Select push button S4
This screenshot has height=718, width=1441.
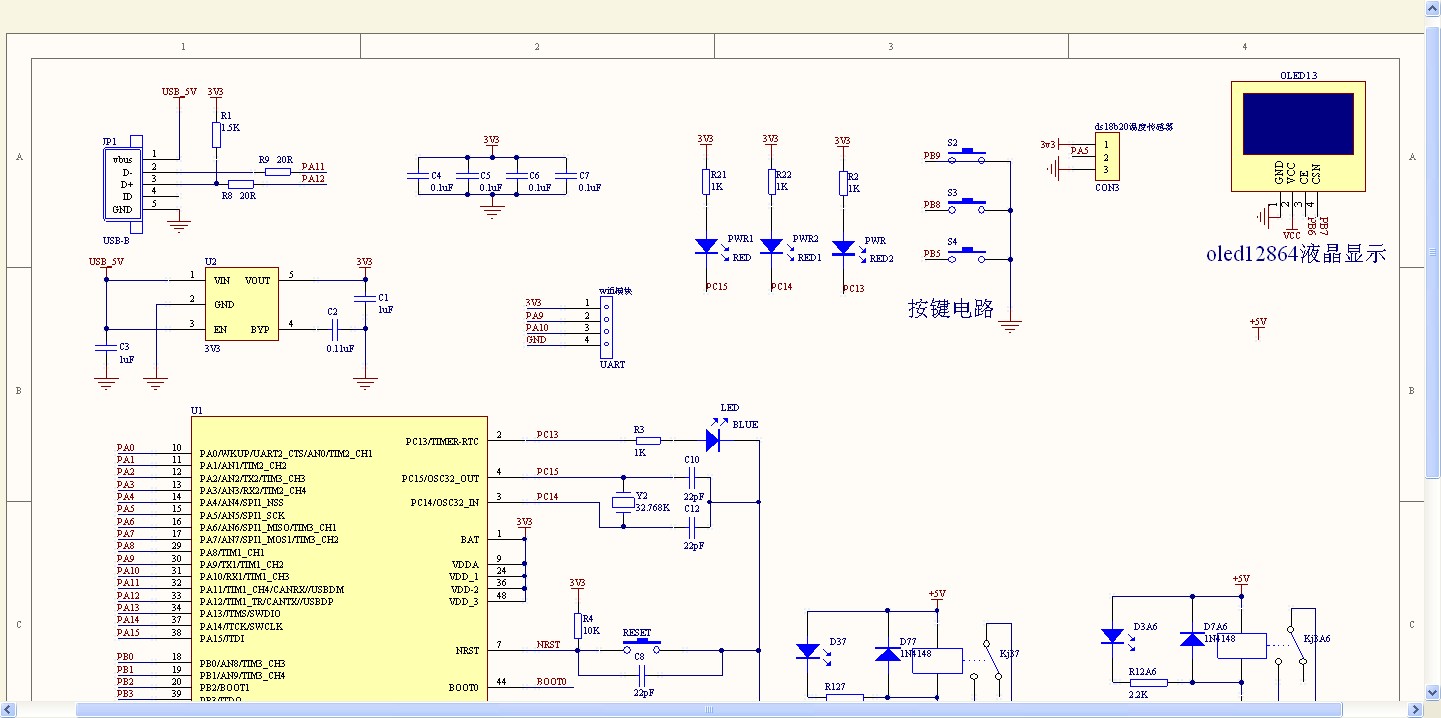(966, 256)
